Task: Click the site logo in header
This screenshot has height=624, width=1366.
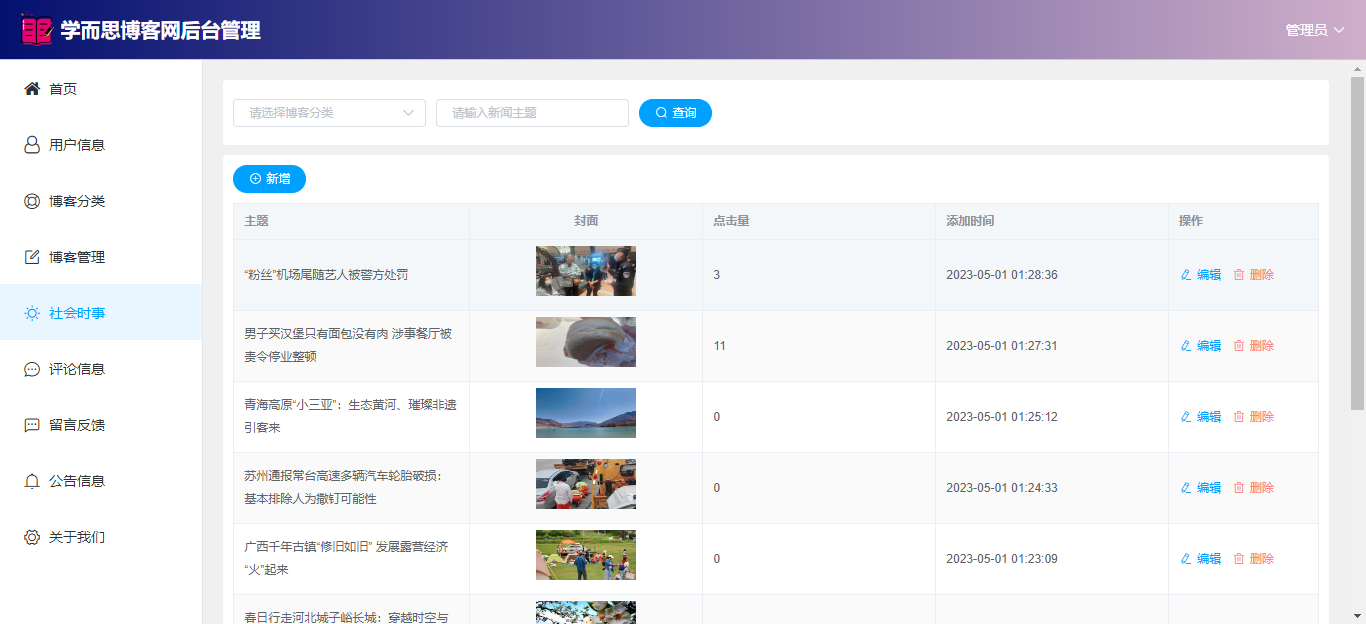Action: (x=36, y=29)
